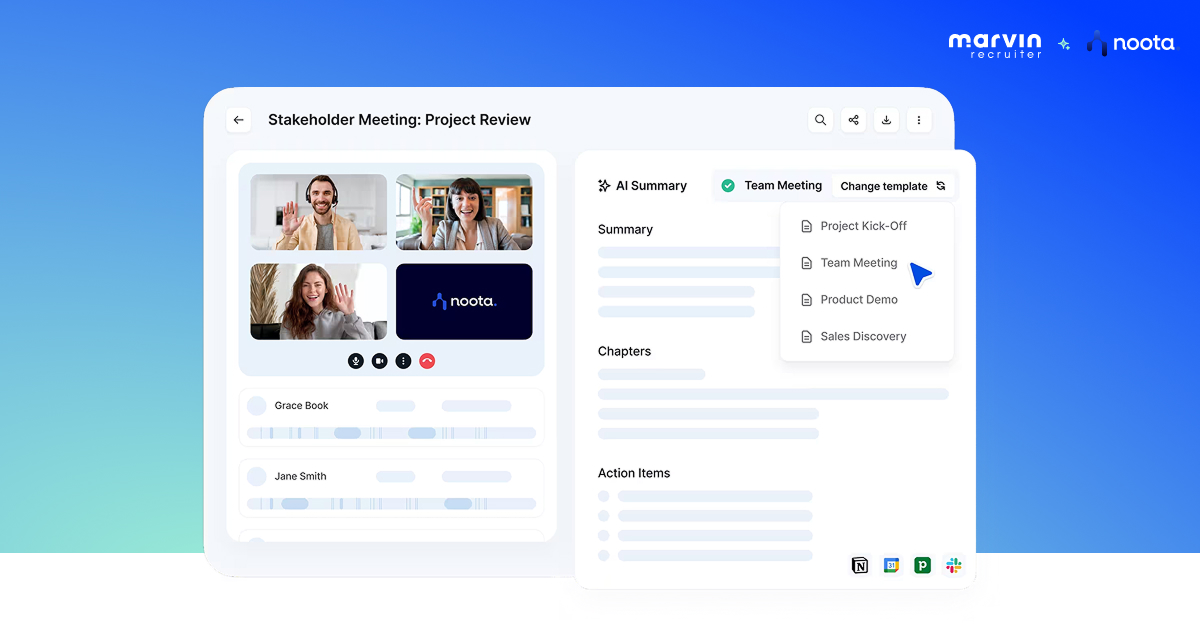Click the share icon in the header
Image resolution: width=1200 pixels, height=630 pixels.
coord(853,120)
